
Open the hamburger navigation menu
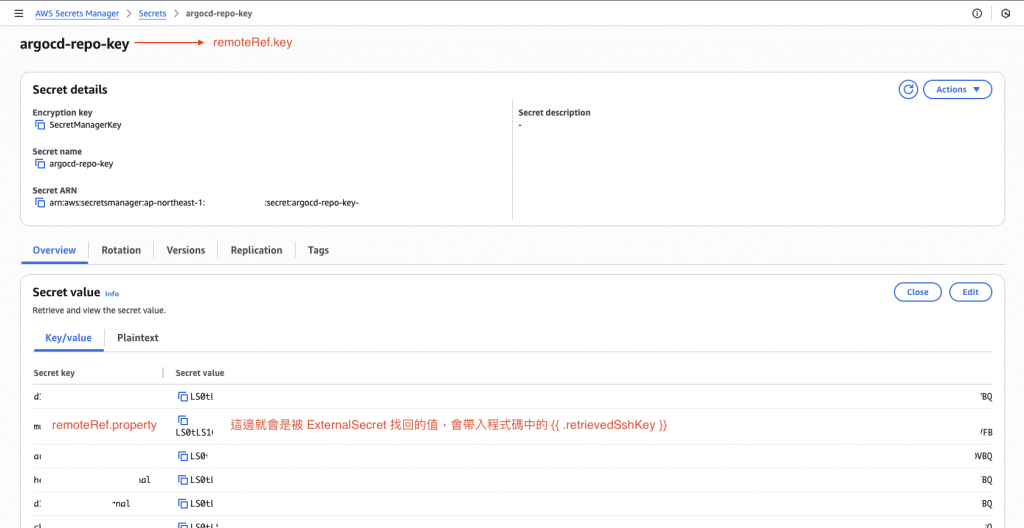(x=18, y=13)
